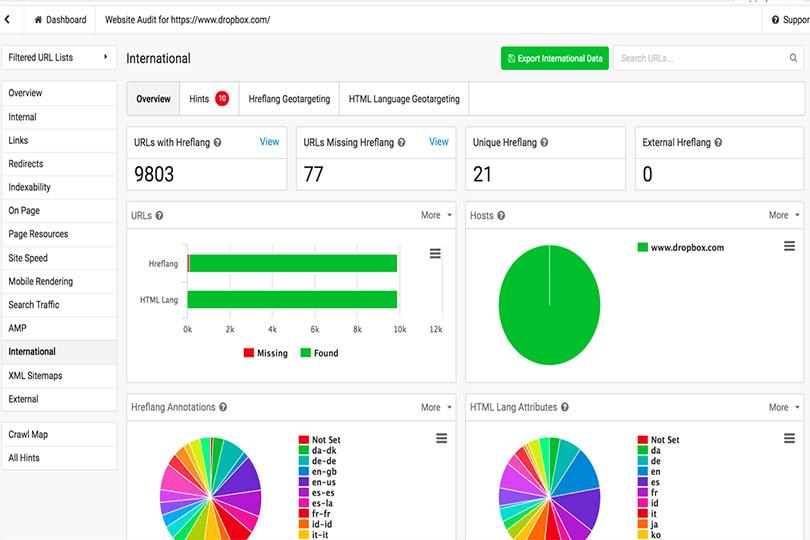Click help icon beside URLs with Hreflang
Viewport: 810px width, 540px height.
pyautogui.click(x=217, y=142)
